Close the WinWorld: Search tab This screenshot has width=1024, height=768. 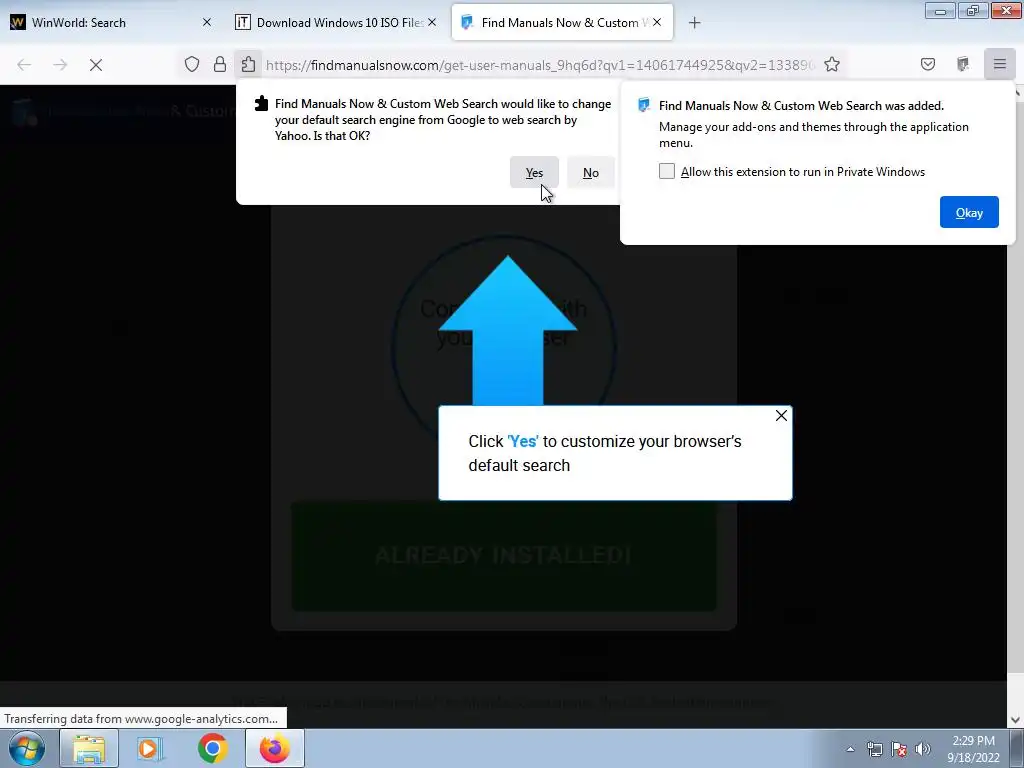(206, 22)
